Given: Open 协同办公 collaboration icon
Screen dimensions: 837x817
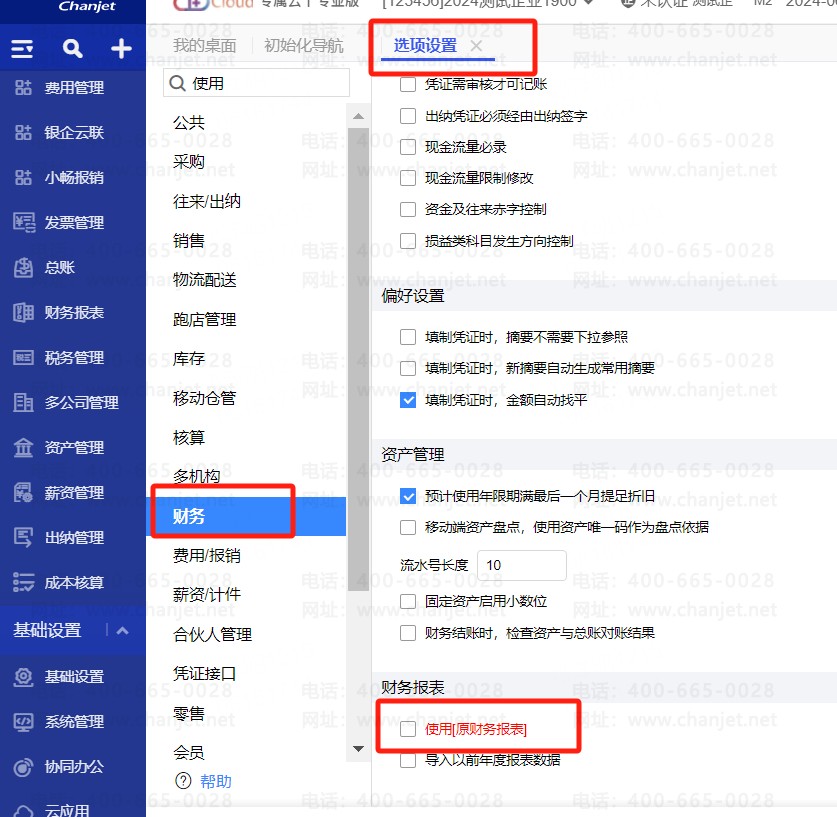Looking at the screenshot, I should pyautogui.click(x=23, y=767).
